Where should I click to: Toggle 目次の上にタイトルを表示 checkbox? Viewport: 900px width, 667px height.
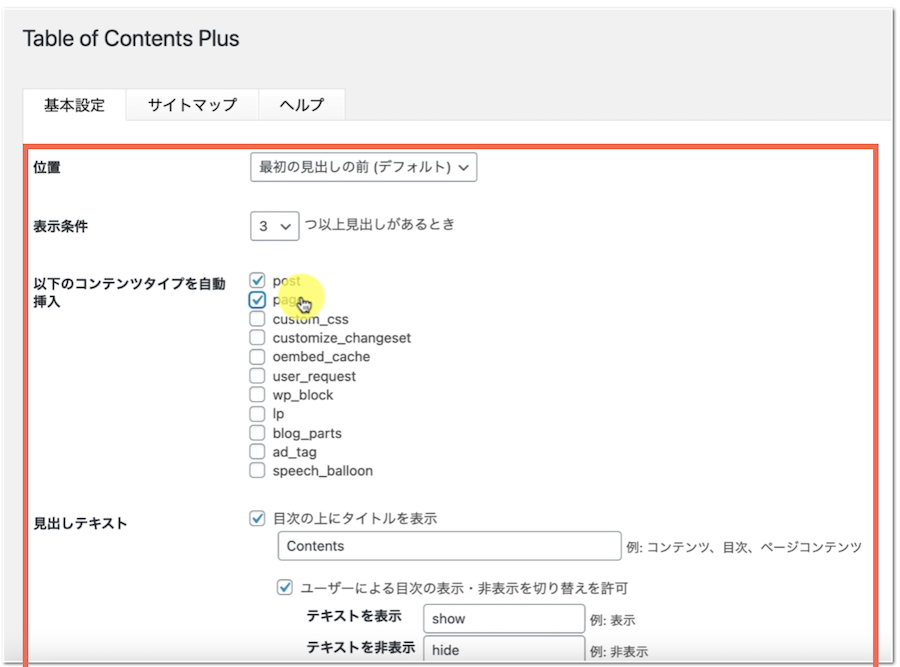258,519
